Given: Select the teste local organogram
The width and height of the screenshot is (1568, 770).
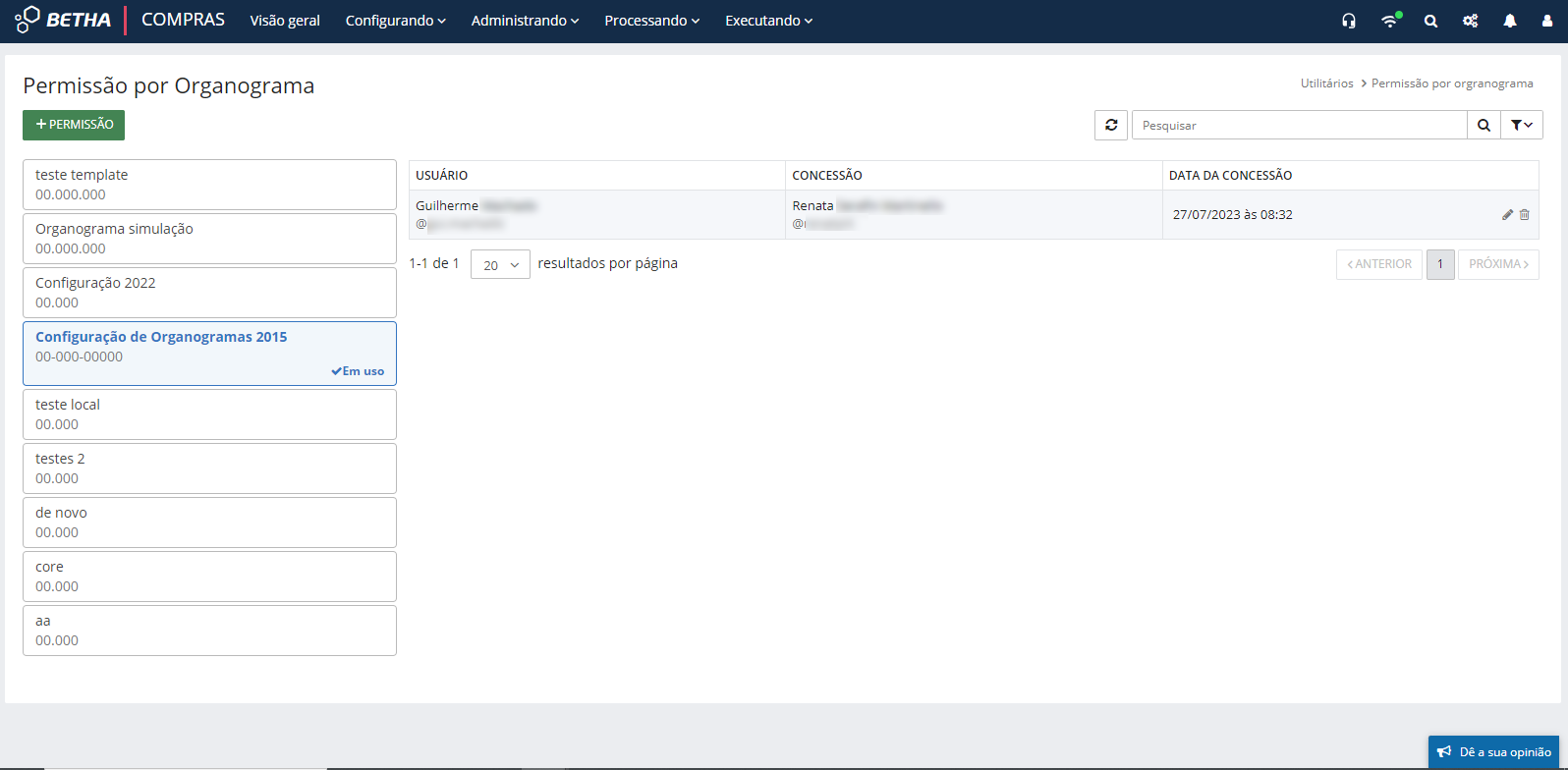Looking at the screenshot, I should [x=209, y=414].
